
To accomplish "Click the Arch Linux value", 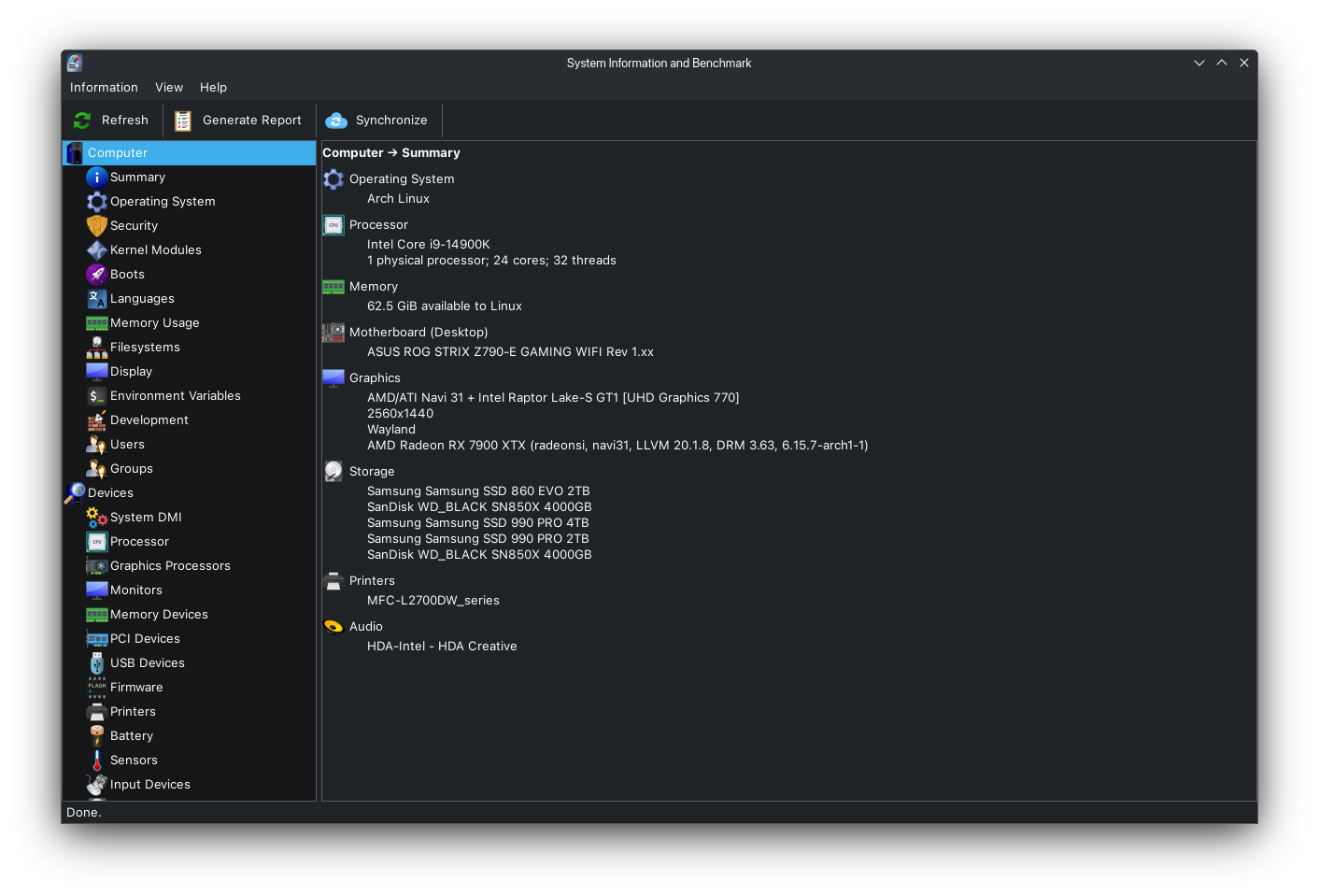I will point(398,198).
